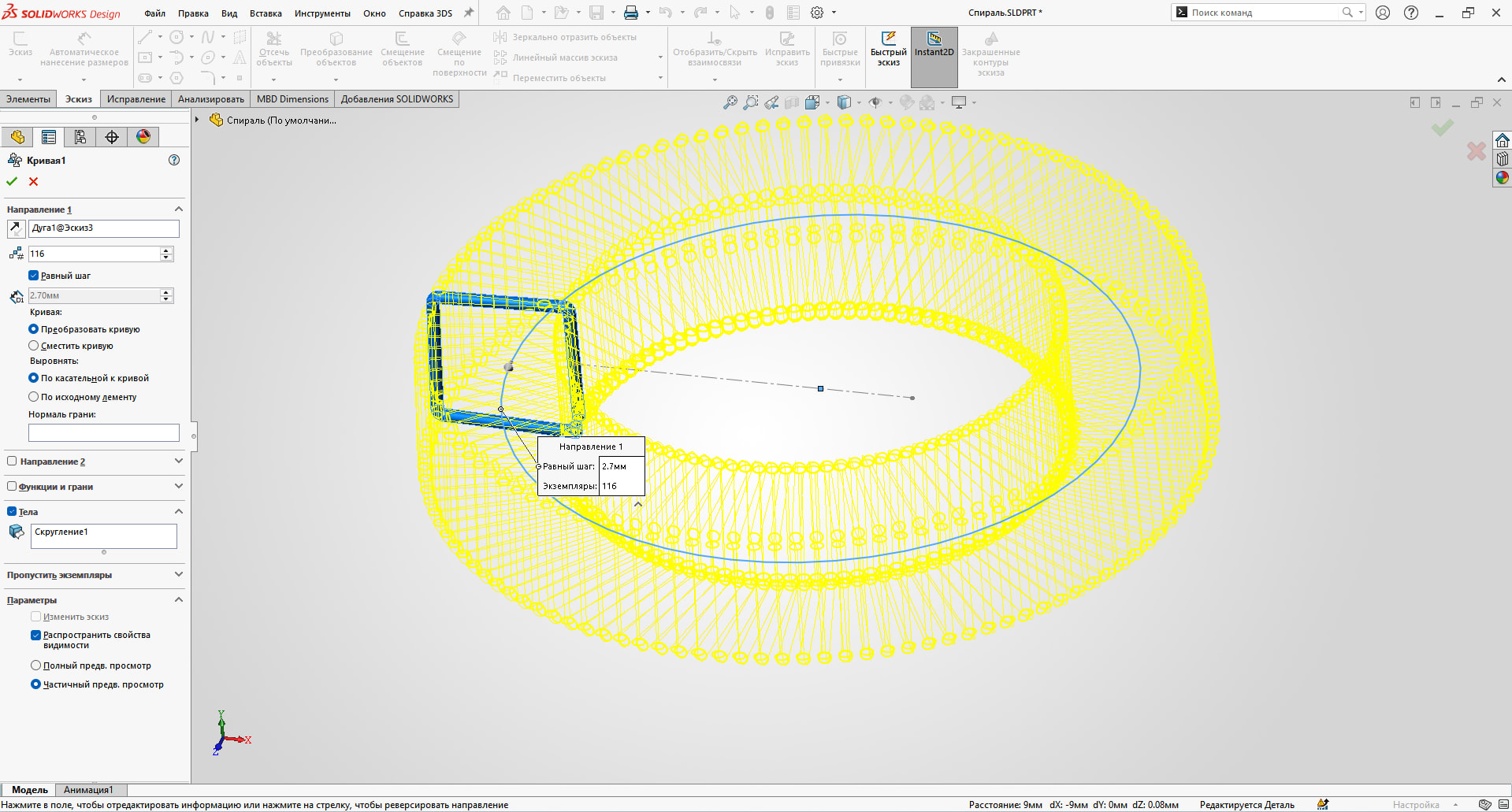This screenshot has width=1512, height=812.
Task: Uncheck the Равный шаг checkbox
Action: click(34, 276)
